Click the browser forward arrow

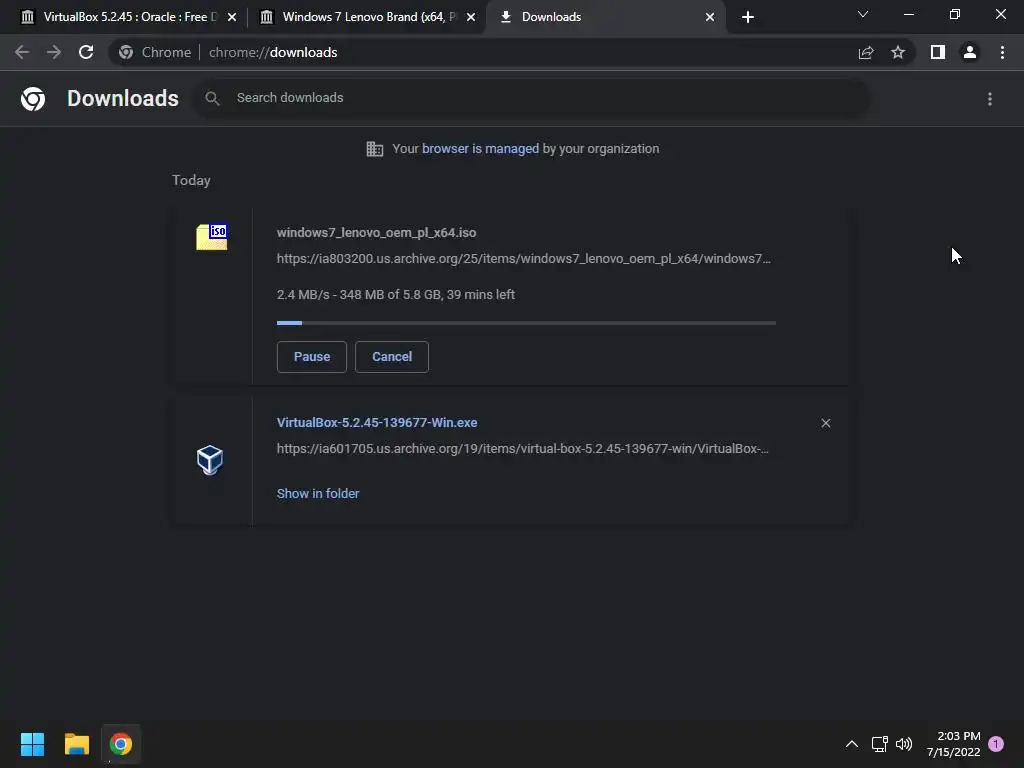(x=54, y=52)
